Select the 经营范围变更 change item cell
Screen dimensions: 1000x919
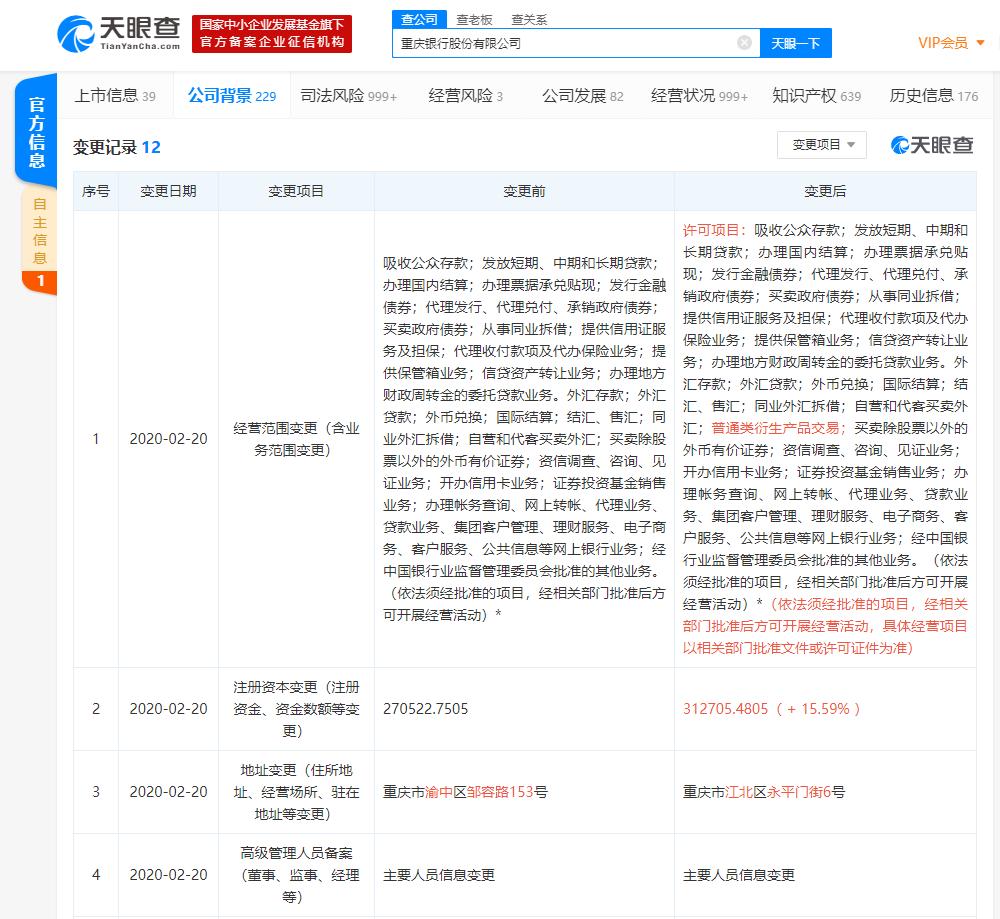(296, 439)
